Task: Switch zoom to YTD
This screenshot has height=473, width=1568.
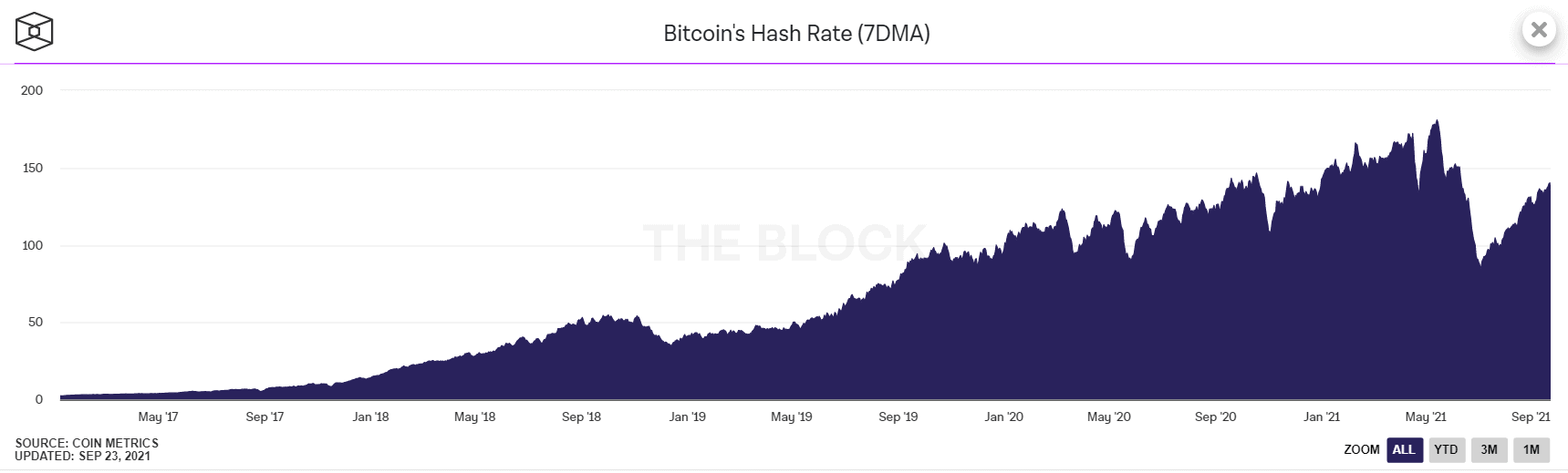Action: tap(1446, 449)
